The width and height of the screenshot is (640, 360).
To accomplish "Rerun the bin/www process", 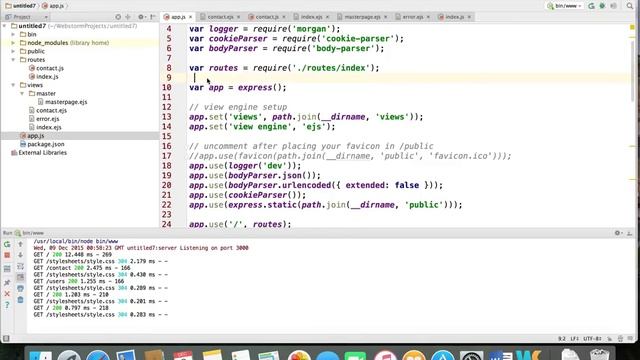I will [x=7, y=244].
